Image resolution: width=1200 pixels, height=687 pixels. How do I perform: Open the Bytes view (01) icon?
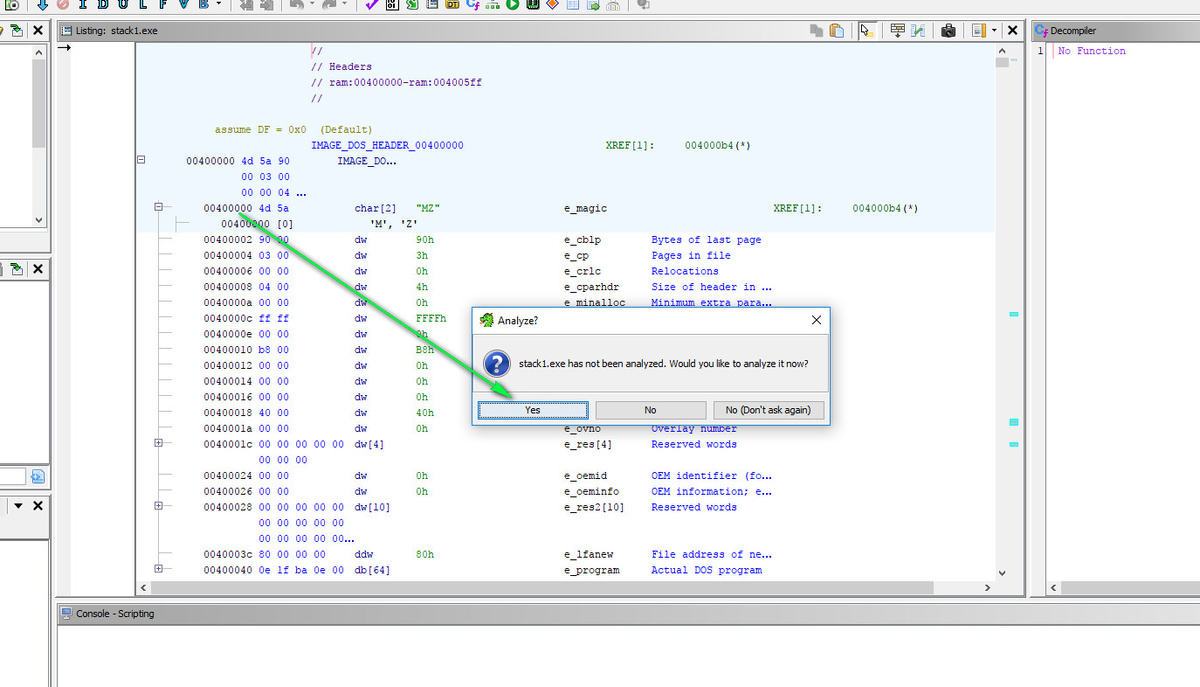[x=391, y=6]
